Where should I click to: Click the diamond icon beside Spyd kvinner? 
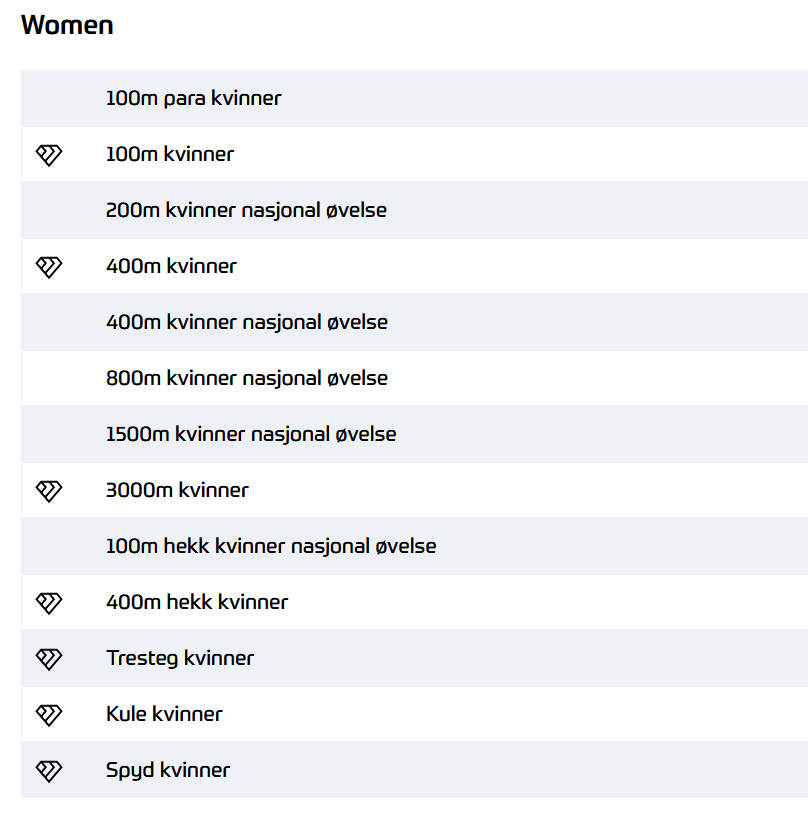tap(49, 770)
